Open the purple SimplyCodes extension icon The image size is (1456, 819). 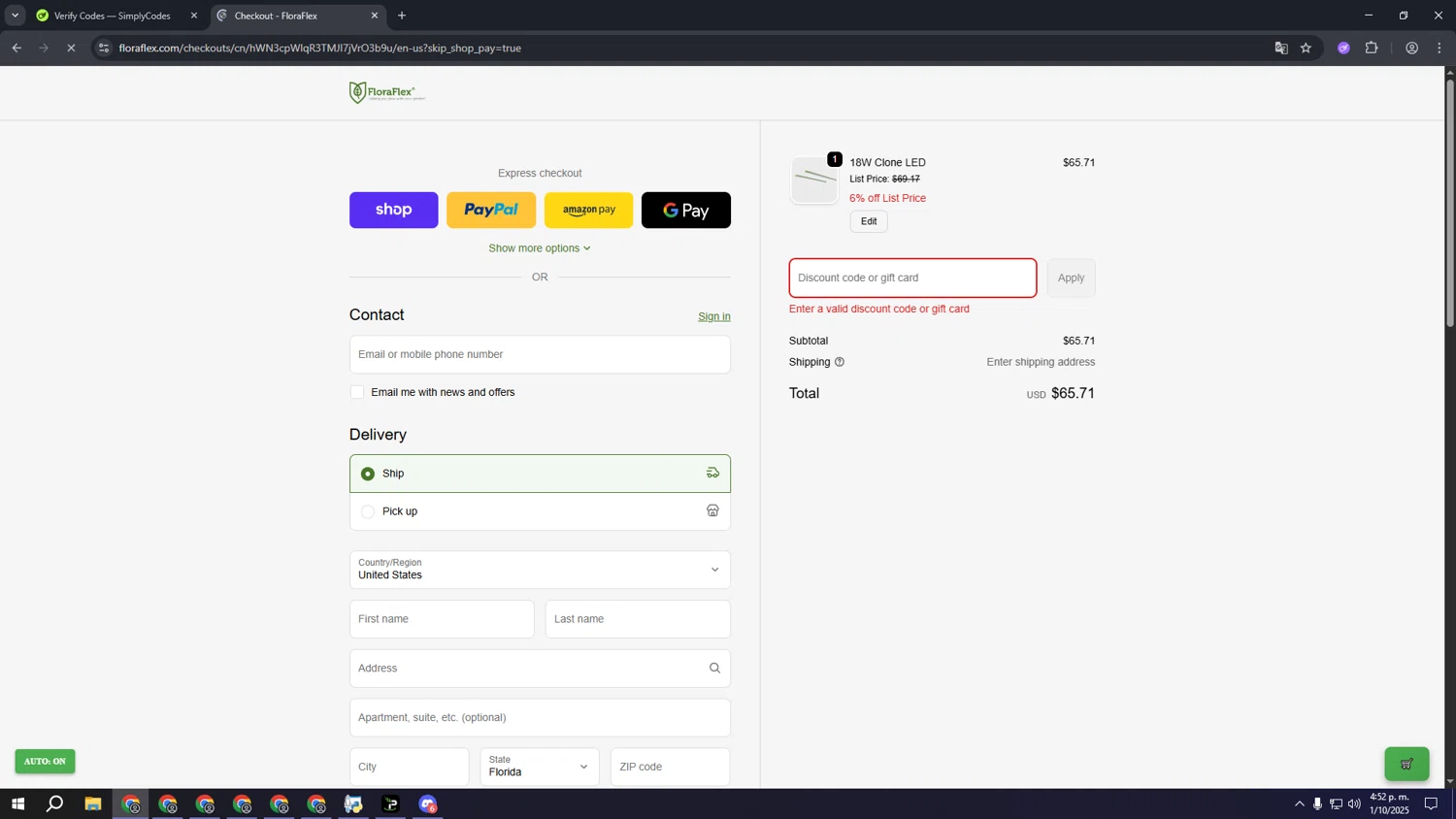1343,48
